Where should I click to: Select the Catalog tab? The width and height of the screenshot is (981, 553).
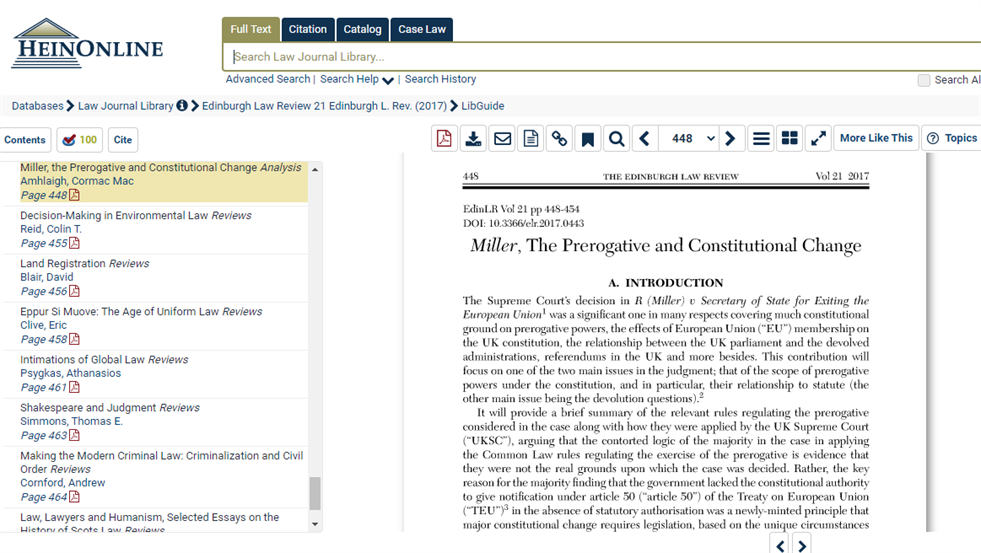362,29
